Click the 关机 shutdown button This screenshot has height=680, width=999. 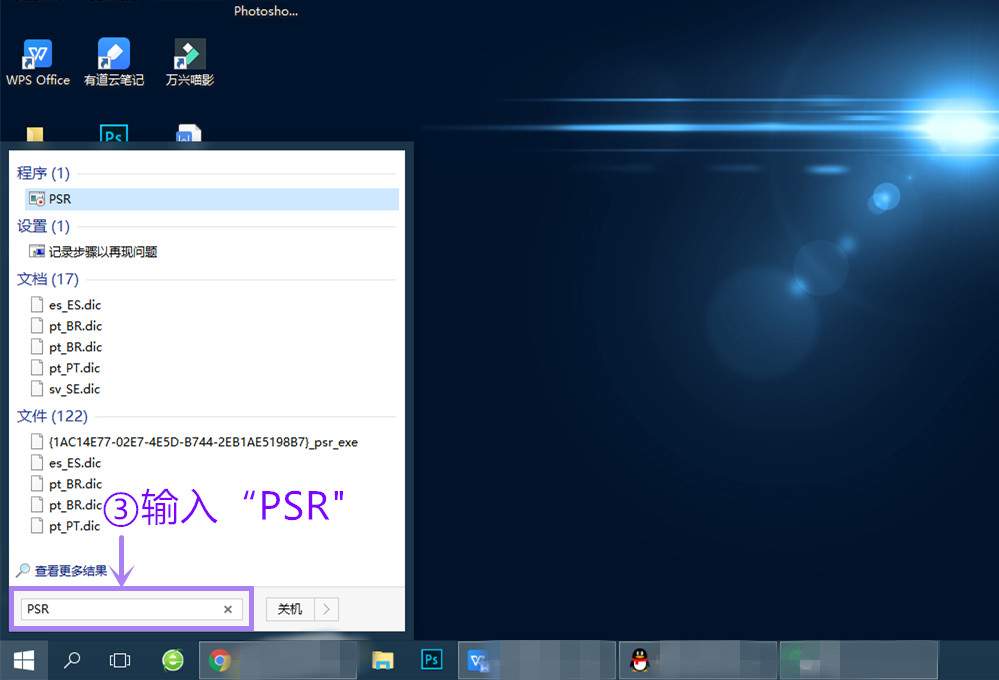click(290, 609)
